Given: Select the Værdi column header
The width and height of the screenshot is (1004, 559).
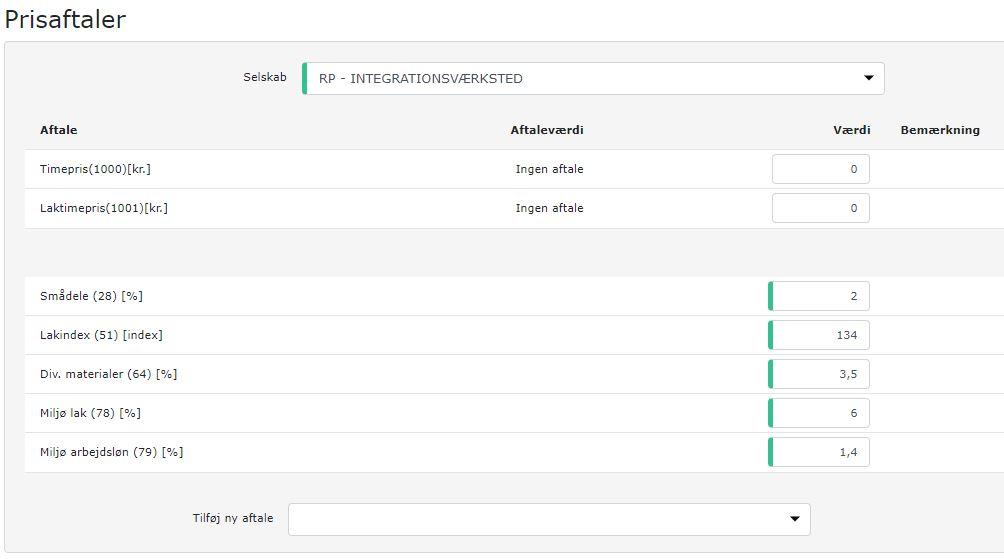Looking at the screenshot, I should point(851,130).
